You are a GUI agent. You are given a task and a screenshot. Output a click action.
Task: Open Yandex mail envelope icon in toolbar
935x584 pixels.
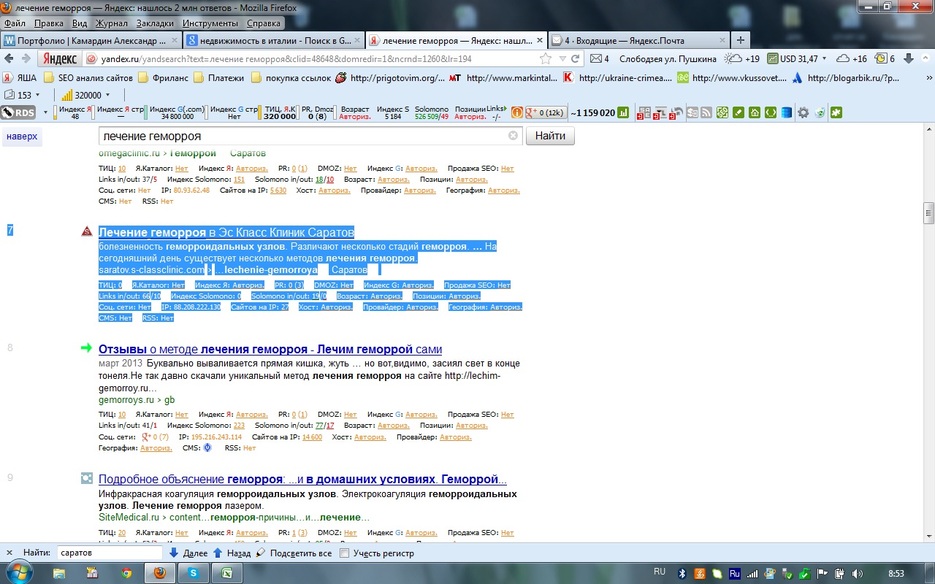[596, 58]
